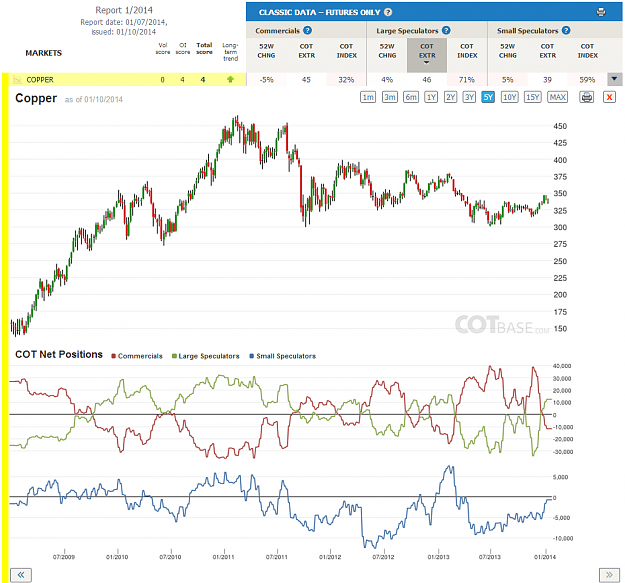Click Commercials 52W CHNG value -5%
This screenshot has width=625, height=583.
[x=266, y=80]
